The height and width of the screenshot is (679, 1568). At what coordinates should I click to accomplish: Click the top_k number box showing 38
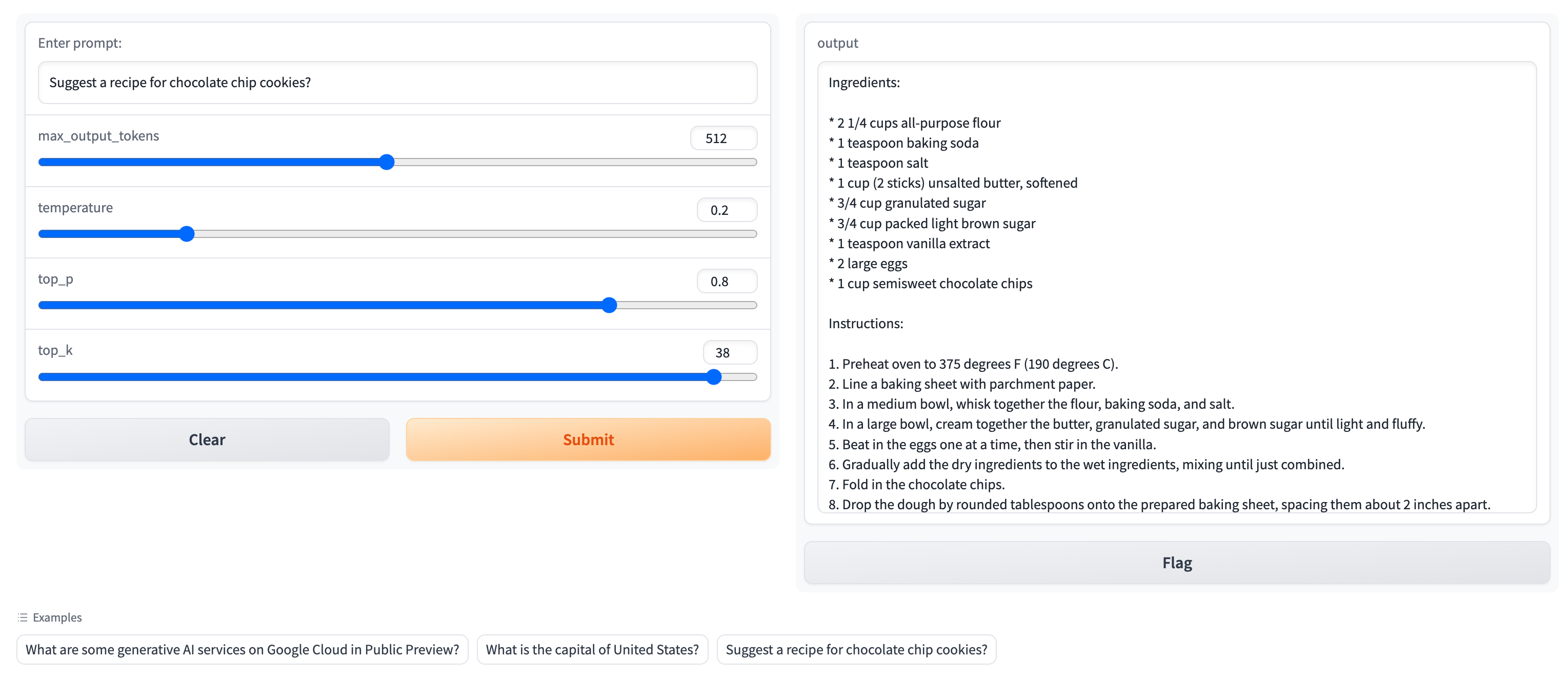pyautogui.click(x=729, y=353)
